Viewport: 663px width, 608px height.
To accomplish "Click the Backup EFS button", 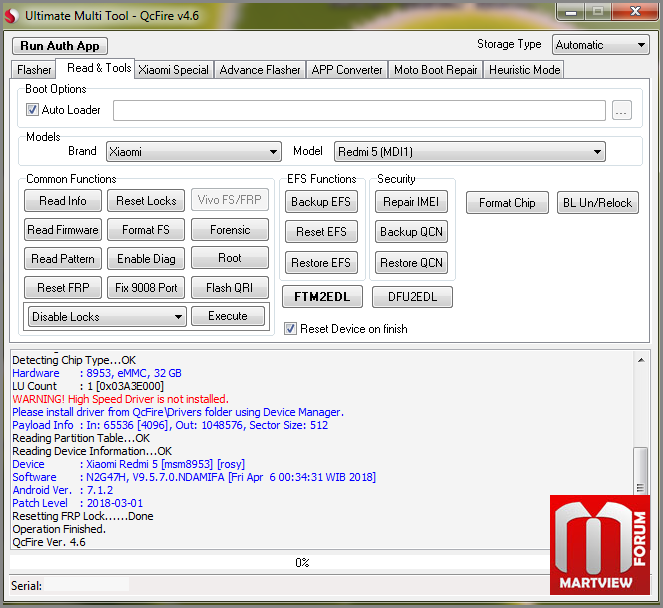I will click(x=321, y=202).
